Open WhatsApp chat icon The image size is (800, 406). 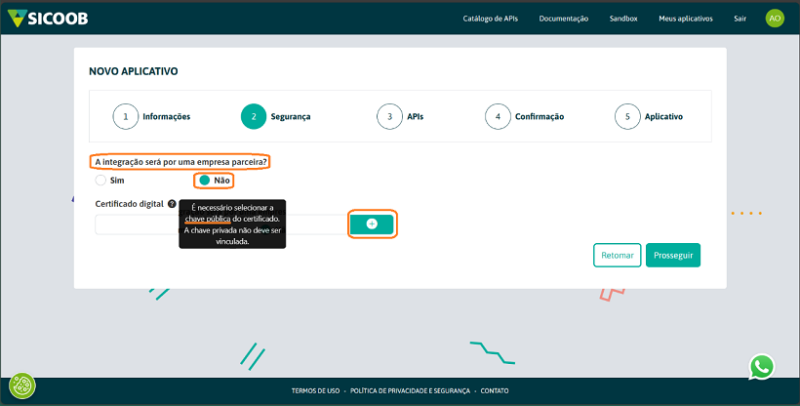point(762,367)
